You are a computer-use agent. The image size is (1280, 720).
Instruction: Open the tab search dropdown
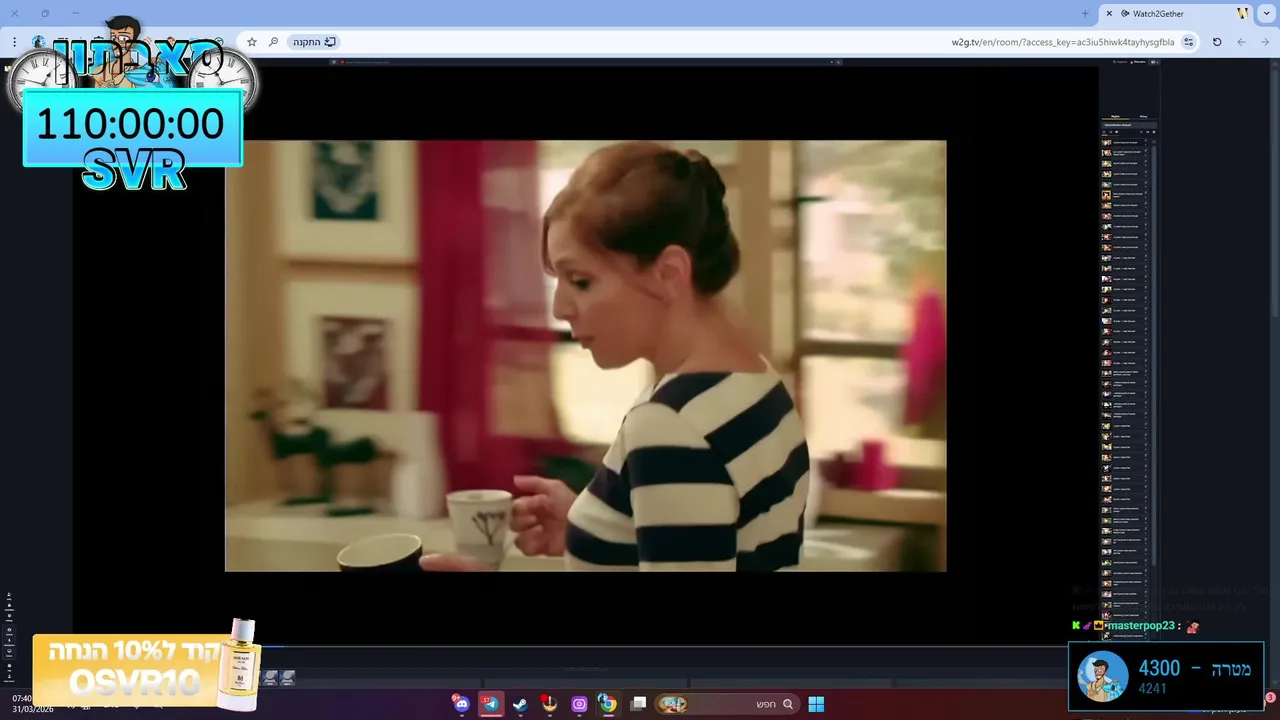1269,14
